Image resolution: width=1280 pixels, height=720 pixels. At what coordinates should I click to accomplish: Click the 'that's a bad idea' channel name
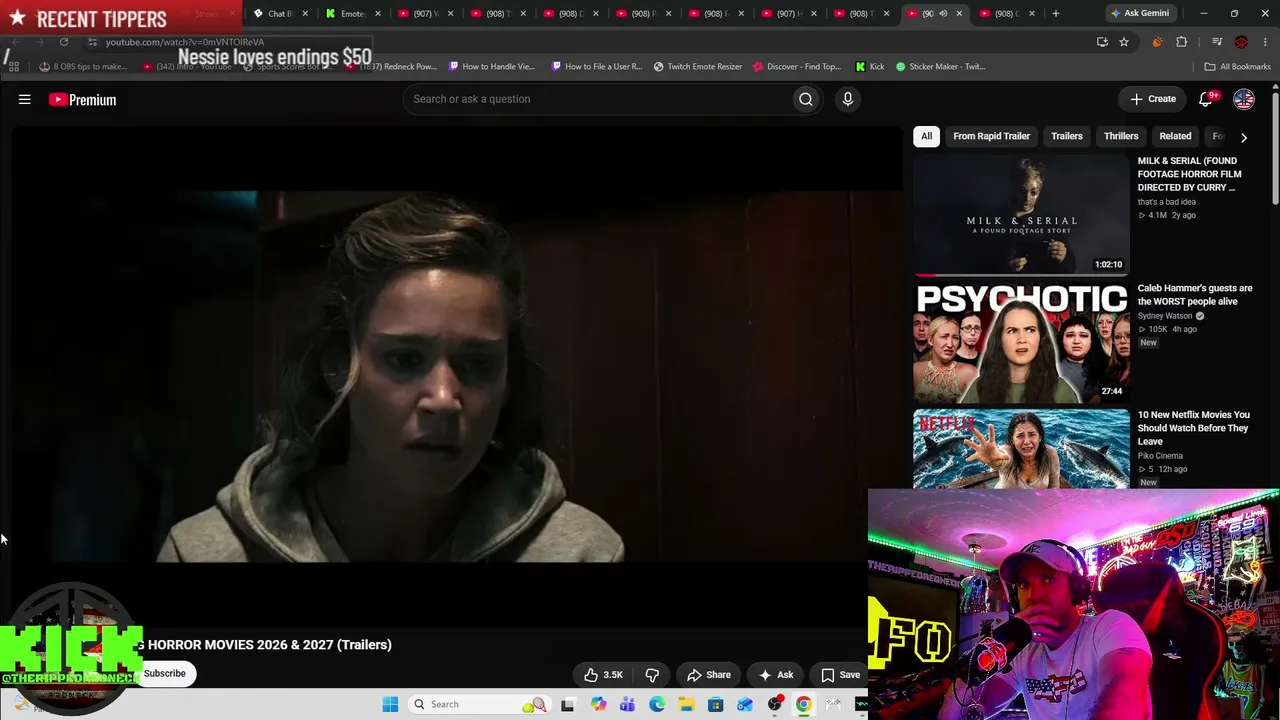[1167, 202]
